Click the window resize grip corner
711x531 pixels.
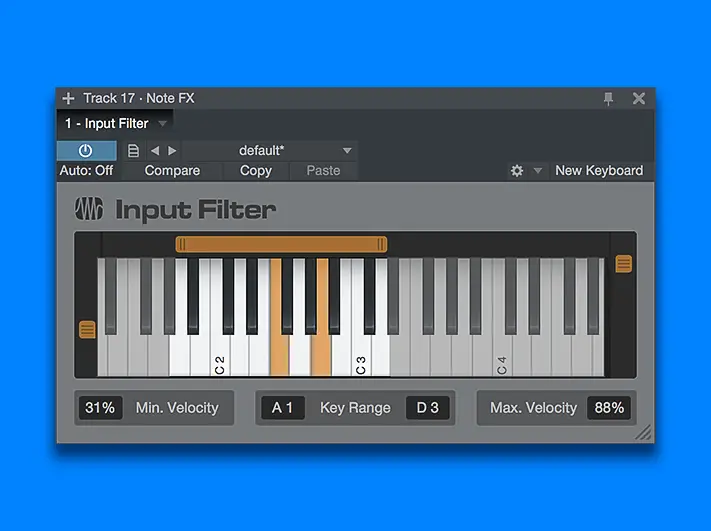coord(643,433)
